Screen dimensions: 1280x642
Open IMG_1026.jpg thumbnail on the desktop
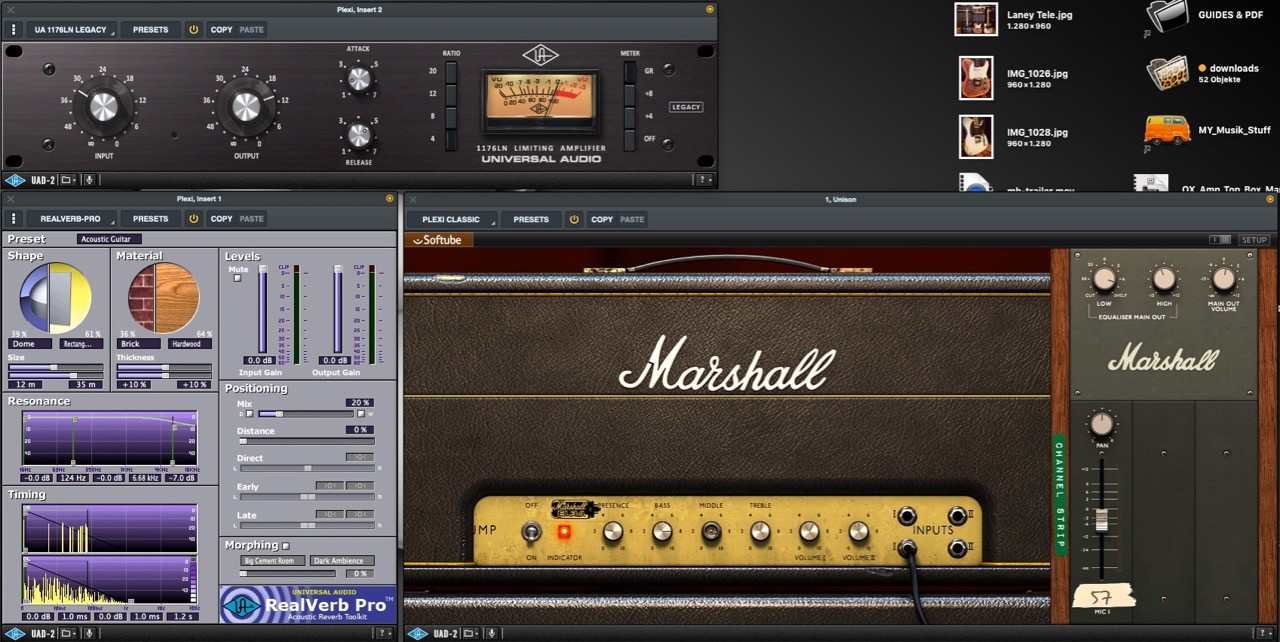pyautogui.click(x=976, y=78)
